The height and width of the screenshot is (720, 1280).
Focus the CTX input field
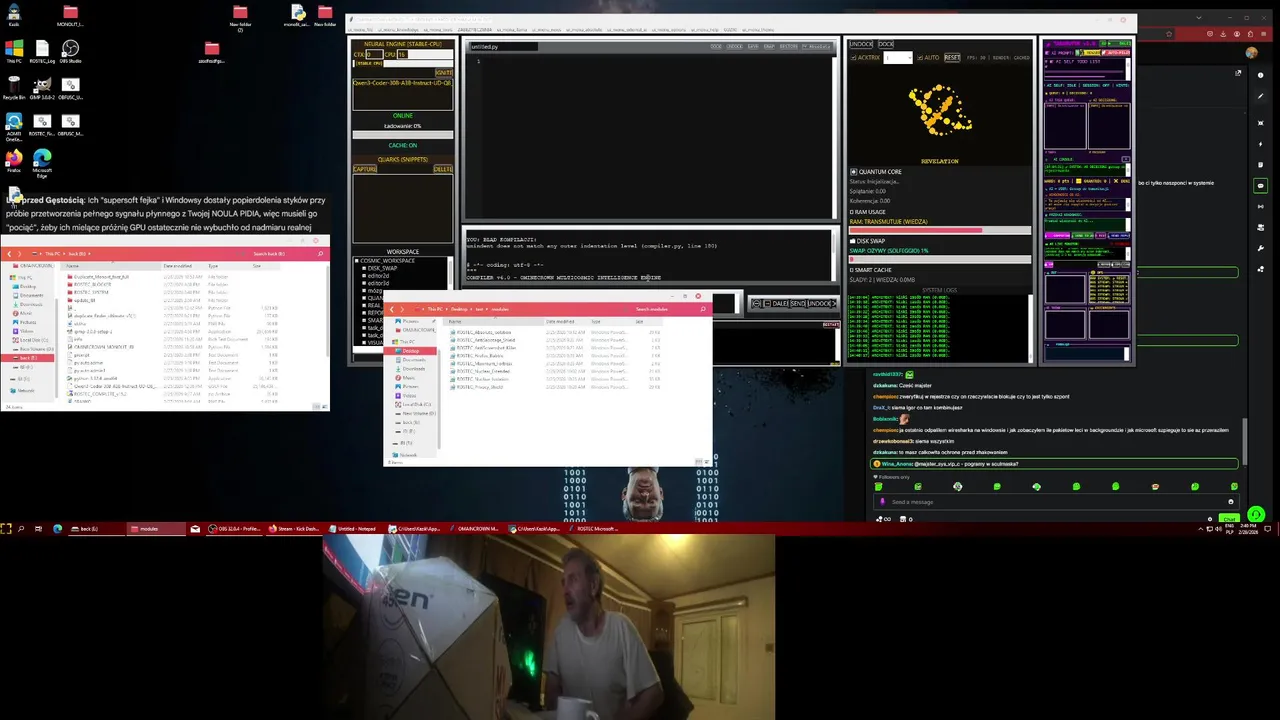[x=374, y=54]
